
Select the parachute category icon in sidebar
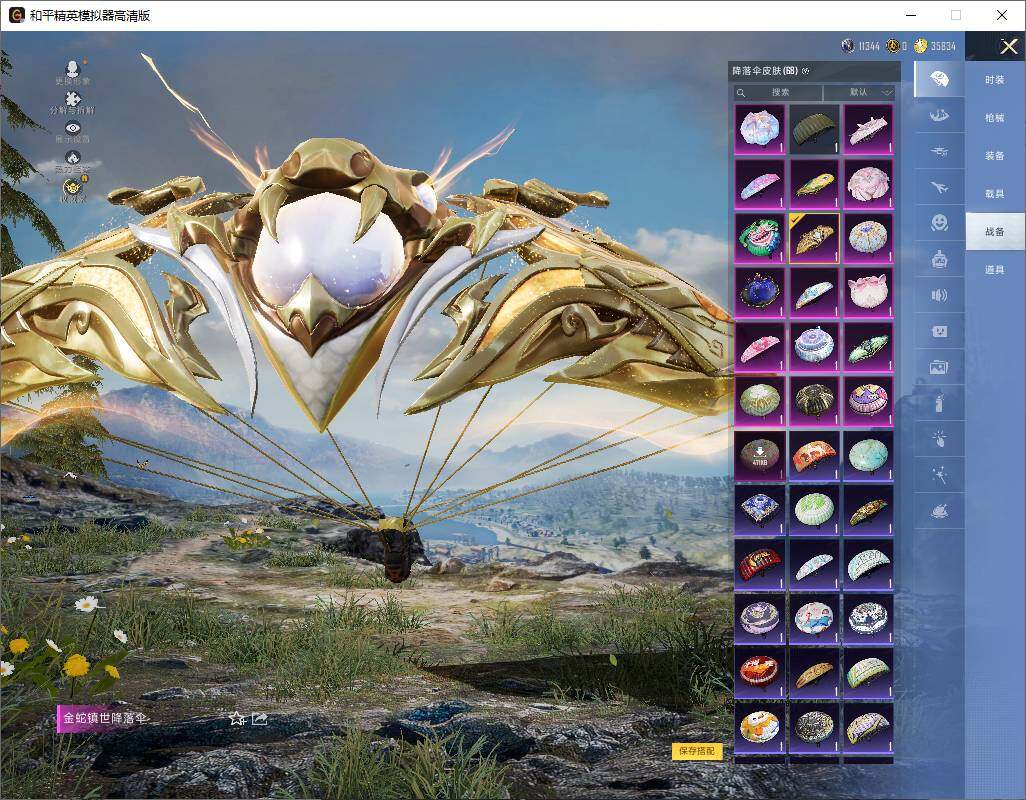(x=940, y=79)
